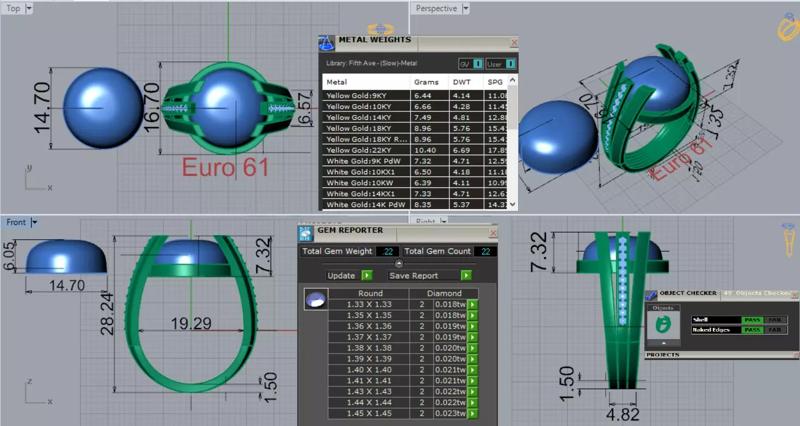This screenshot has height=426, width=800.
Task: Open the Perspective viewport dropdown arrow
Action: click(465, 8)
